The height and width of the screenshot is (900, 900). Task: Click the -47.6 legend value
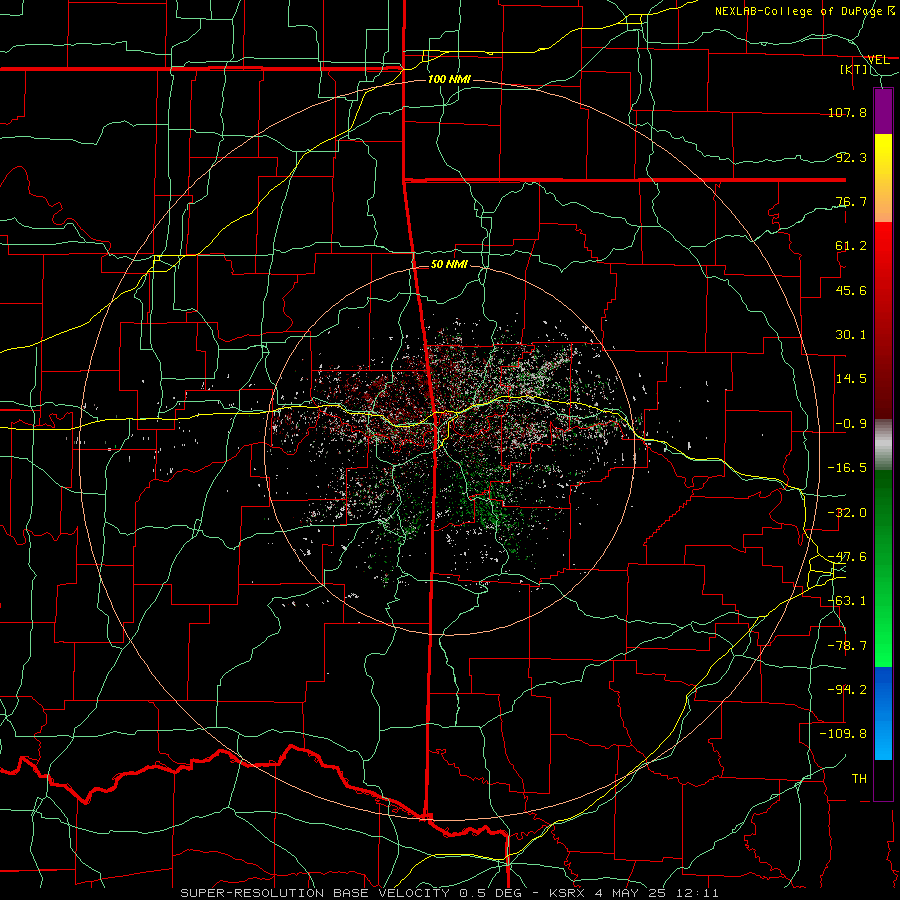click(847, 557)
